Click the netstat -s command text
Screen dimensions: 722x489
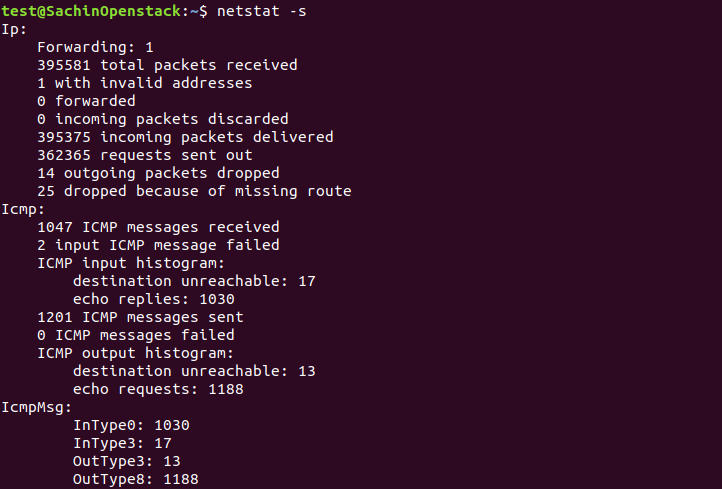(x=262, y=11)
